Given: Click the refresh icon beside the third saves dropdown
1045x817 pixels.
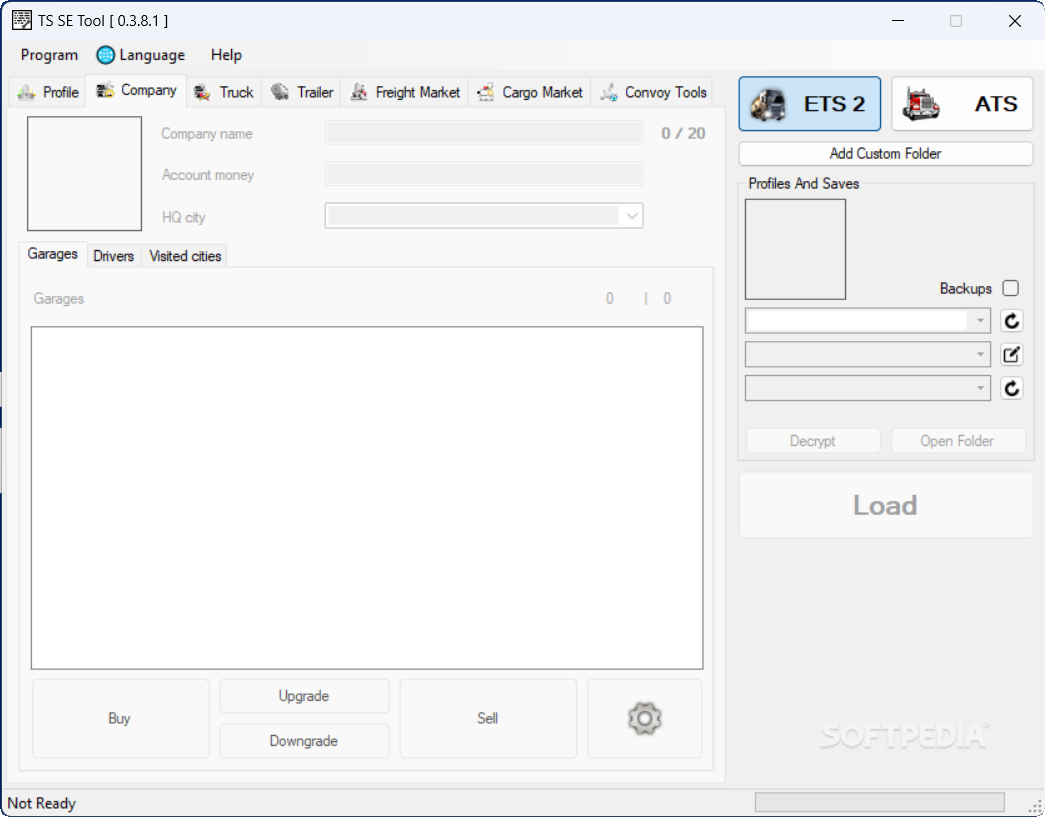Looking at the screenshot, I should (1011, 388).
